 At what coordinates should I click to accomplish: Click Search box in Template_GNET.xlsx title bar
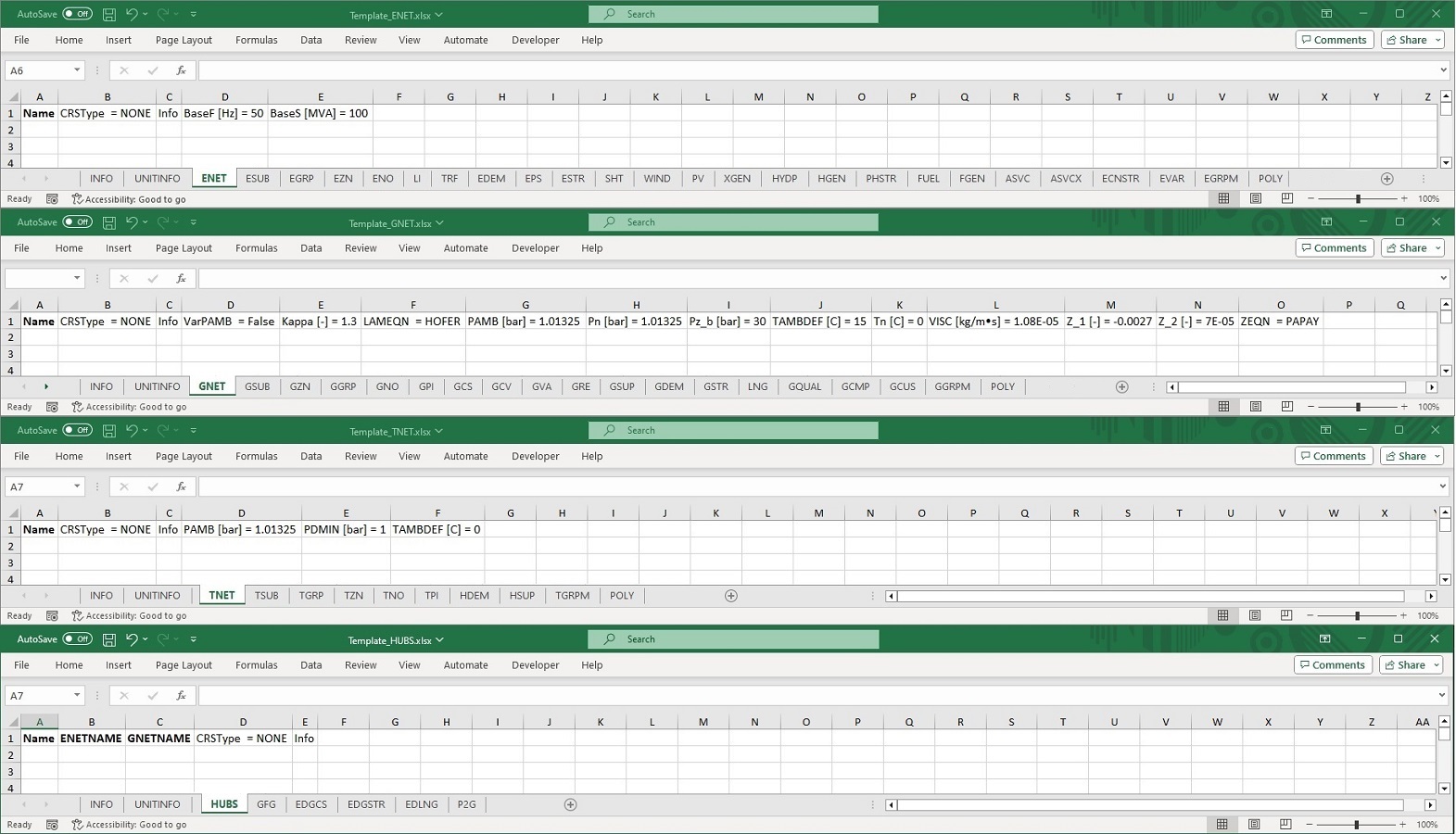pos(733,222)
